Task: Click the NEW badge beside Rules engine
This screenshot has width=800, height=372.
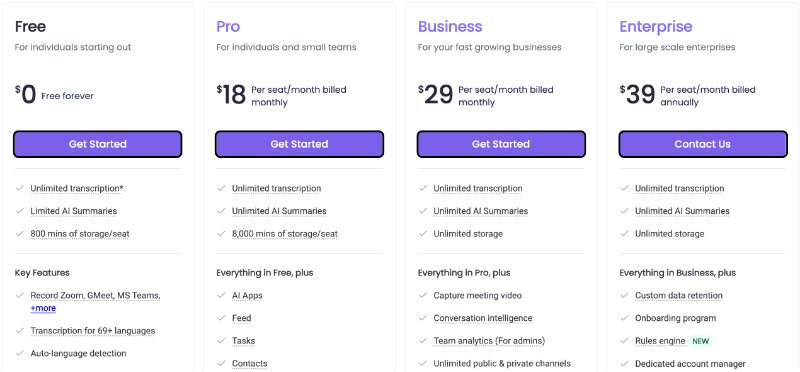Action: pyautogui.click(x=701, y=341)
